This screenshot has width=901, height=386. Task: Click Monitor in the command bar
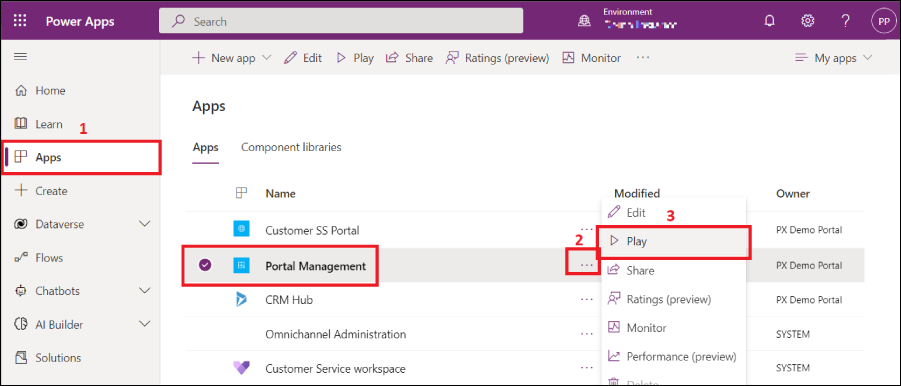[x=591, y=58]
